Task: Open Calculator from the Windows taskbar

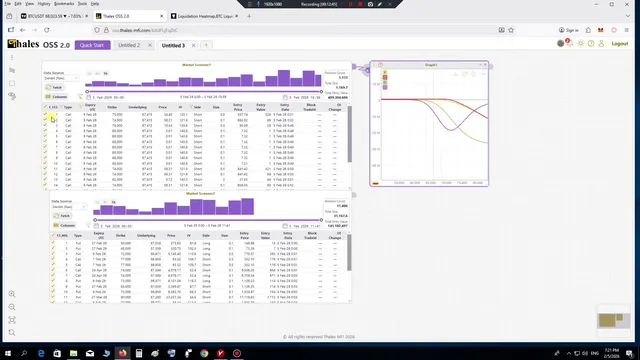Action: coord(139,353)
